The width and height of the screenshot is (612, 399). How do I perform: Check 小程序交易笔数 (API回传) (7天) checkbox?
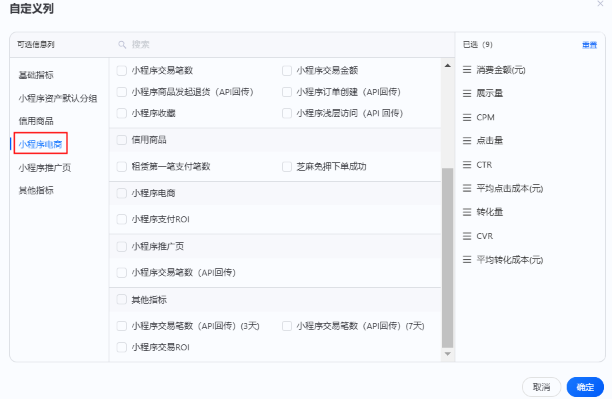[x=287, y=326]
